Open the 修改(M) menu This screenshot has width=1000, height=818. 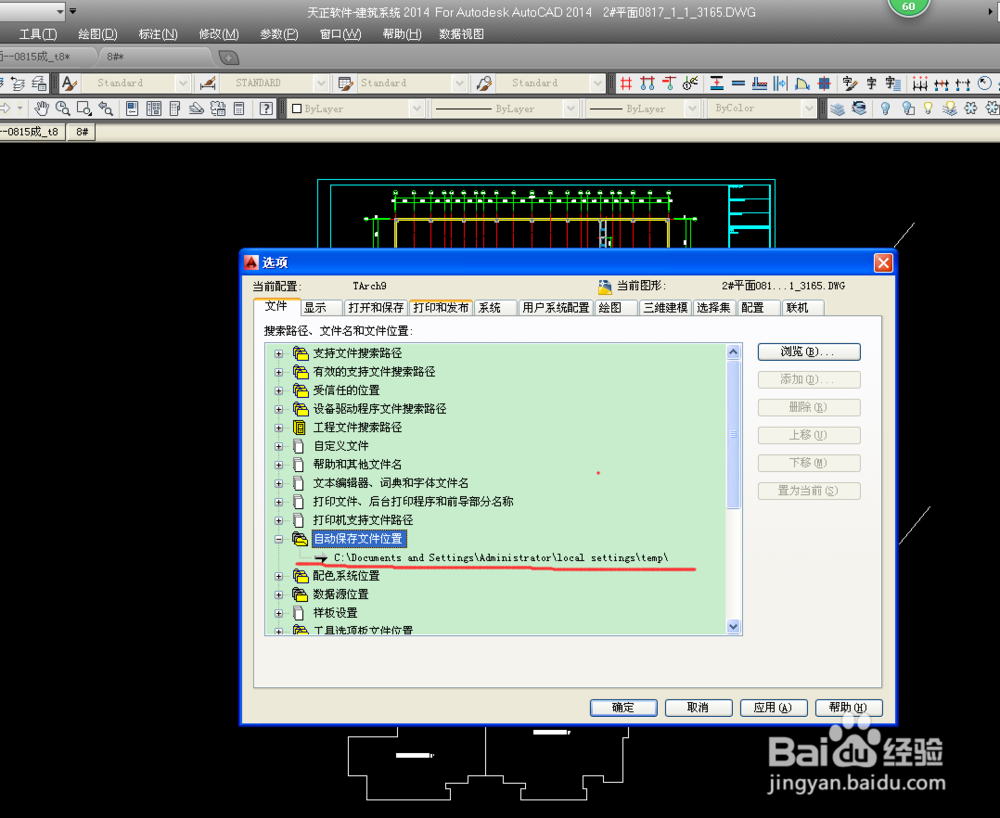[x=219, y=34]
